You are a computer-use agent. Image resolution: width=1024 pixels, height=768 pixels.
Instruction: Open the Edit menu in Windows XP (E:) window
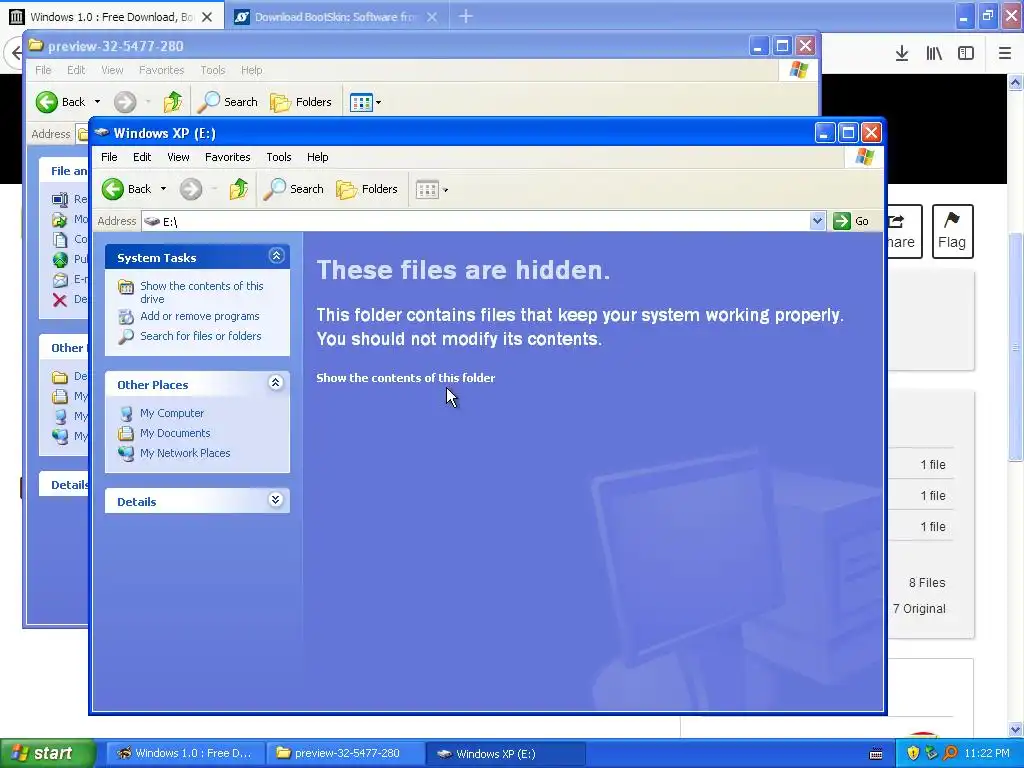click(x=142, y=157)
